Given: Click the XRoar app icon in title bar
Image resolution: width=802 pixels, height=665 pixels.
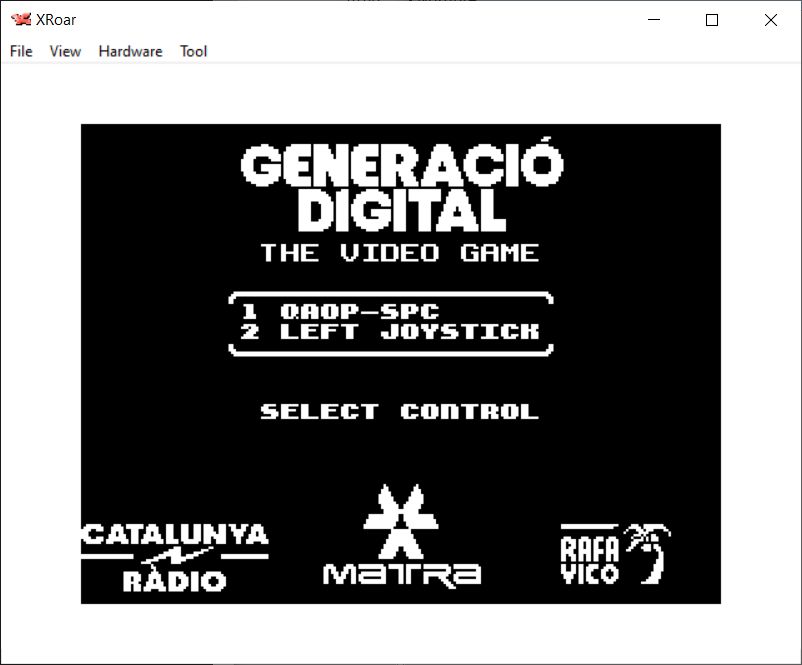Looking at the screenshot, I should [x=19, y=20].
